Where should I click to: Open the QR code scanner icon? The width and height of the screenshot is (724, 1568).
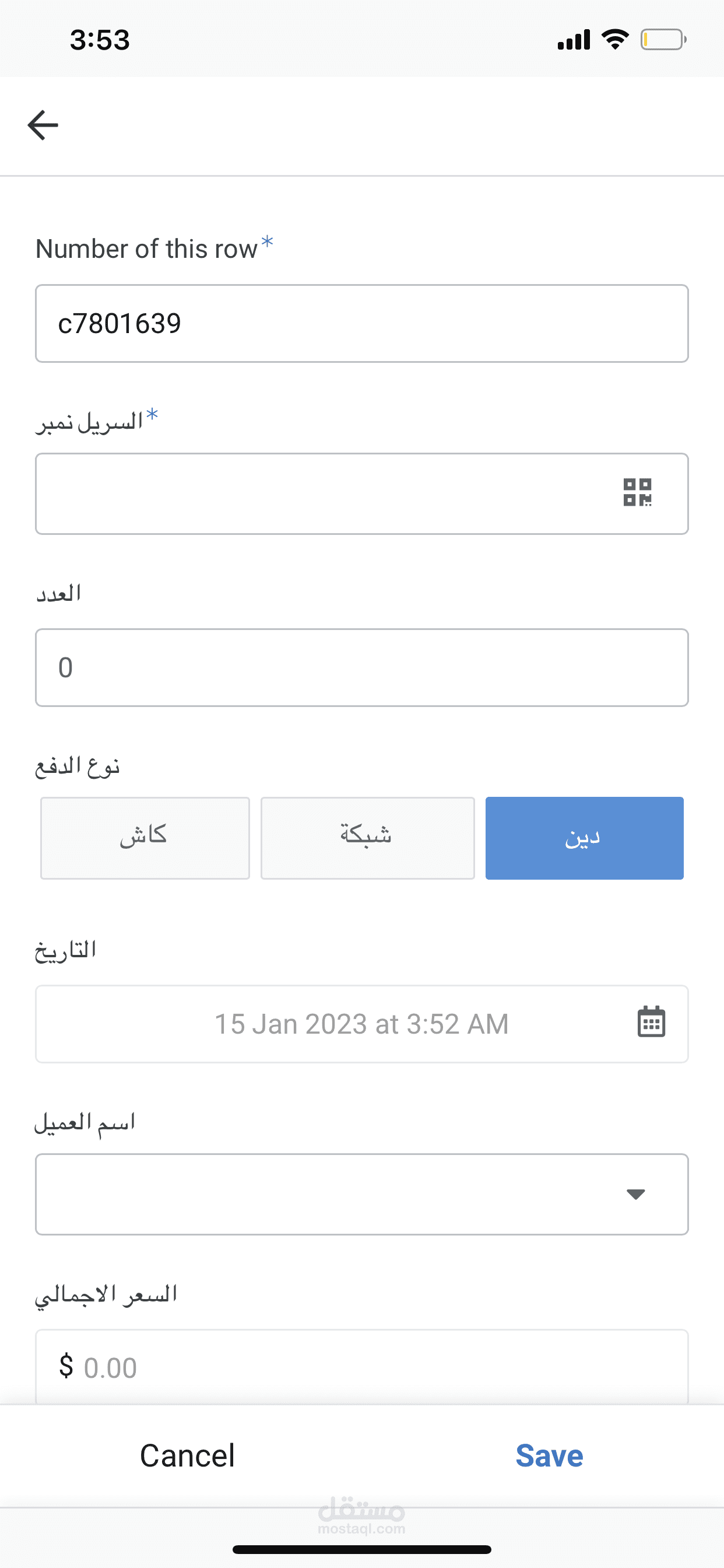[x=637, y=492]
